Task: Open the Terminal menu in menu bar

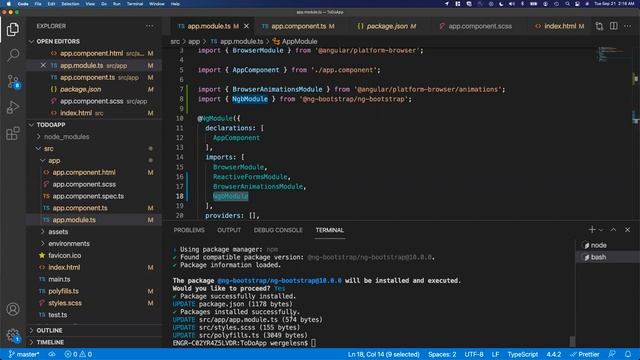Action: point(135,4)
